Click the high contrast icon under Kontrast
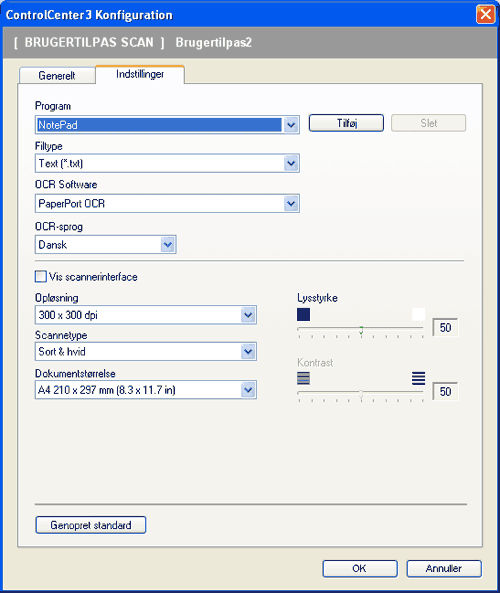The height and width of the screenshot is (593, 500). tap(418, 378)
